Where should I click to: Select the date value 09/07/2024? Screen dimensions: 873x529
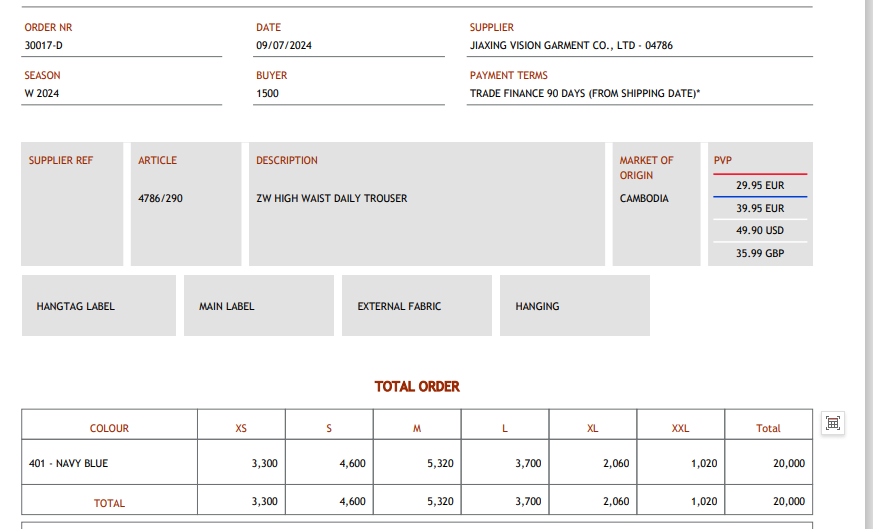tap(284, 45)
